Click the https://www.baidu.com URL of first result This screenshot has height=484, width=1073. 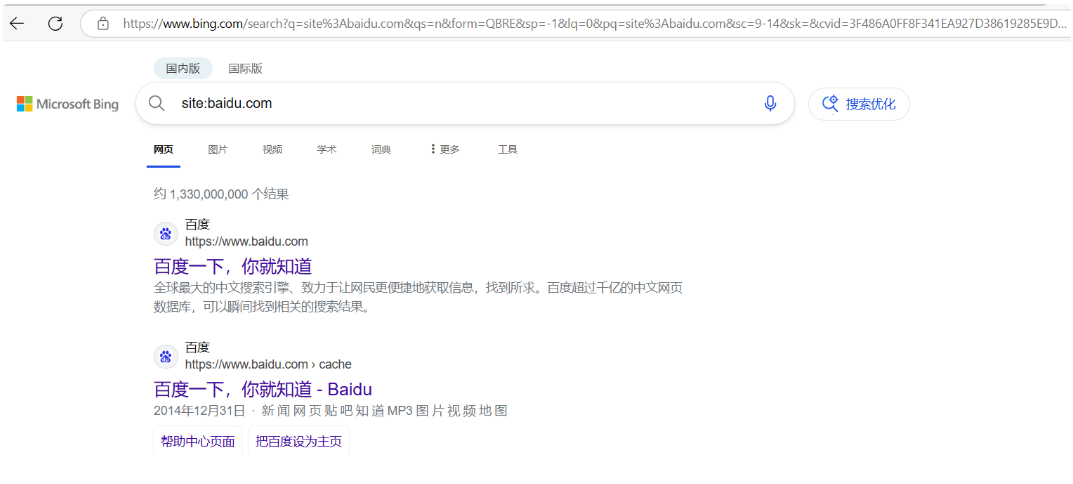[246, 241]
